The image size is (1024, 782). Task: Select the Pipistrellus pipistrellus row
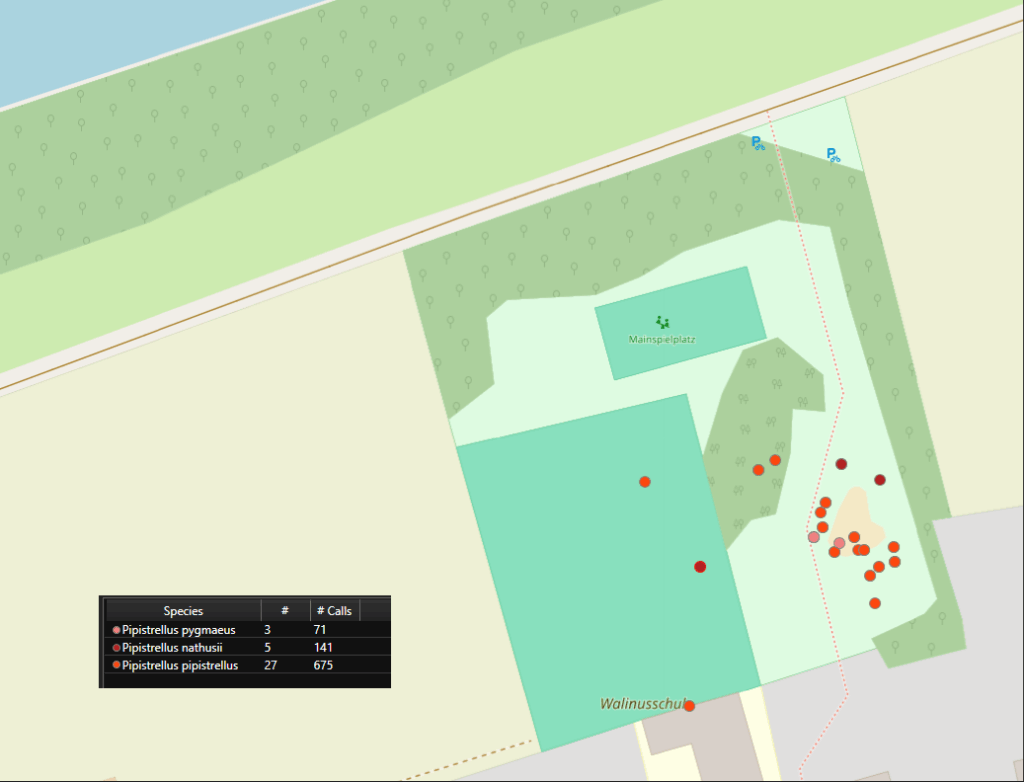click(x=180, y=666)
